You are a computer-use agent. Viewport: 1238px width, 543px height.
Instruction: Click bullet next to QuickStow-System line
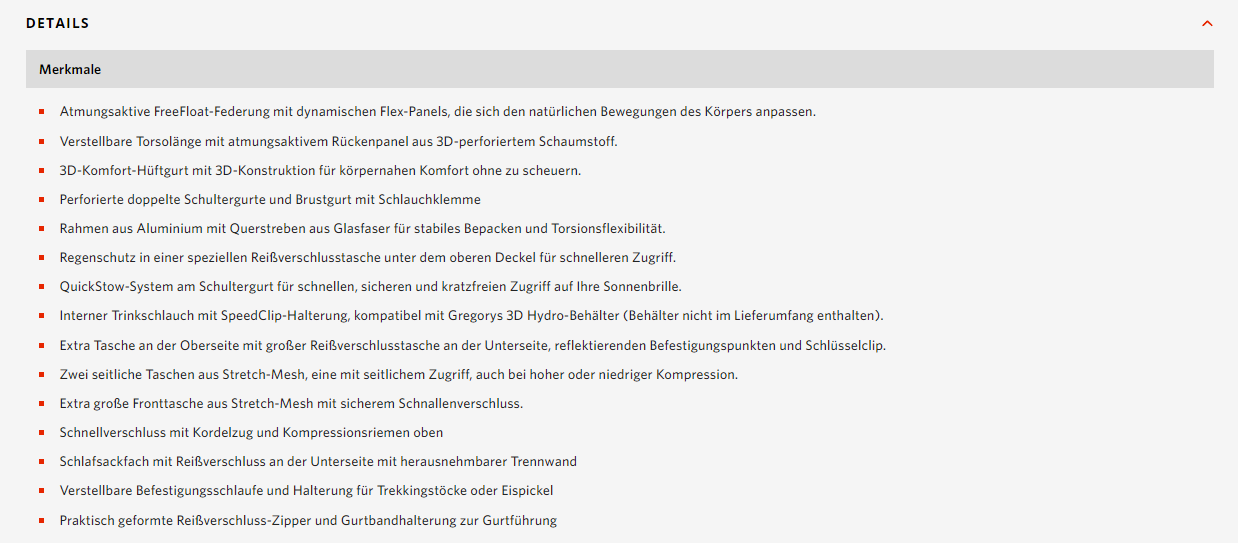tap(42, 287)
